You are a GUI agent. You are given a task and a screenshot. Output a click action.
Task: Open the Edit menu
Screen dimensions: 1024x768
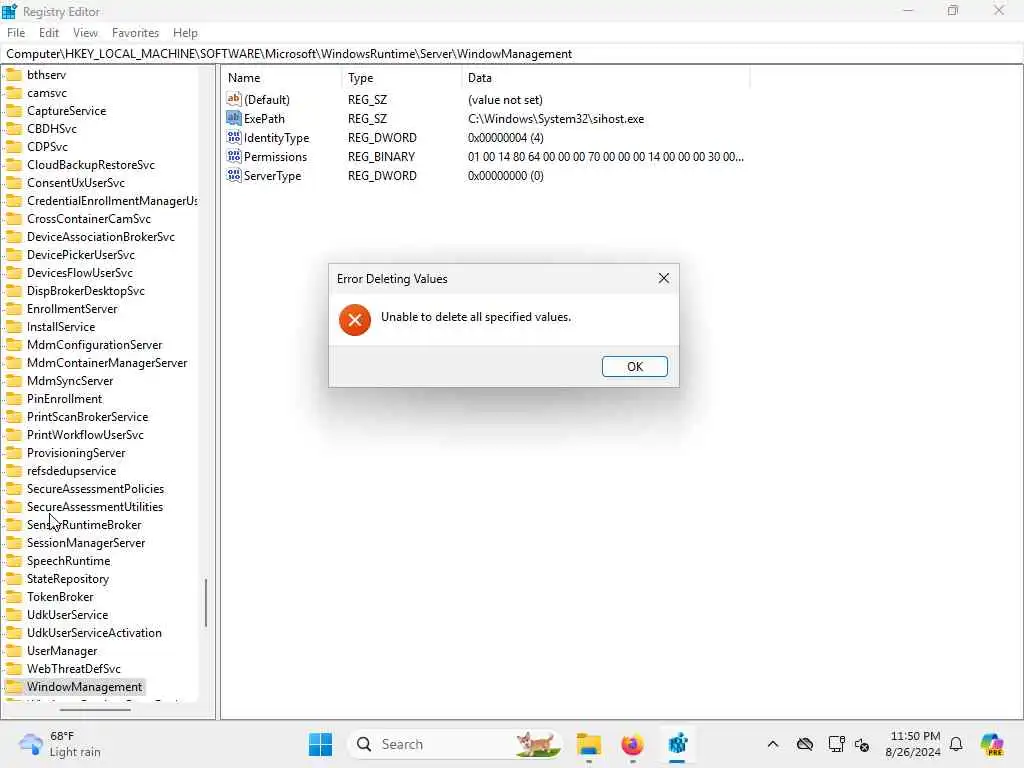tap(49, 33)
